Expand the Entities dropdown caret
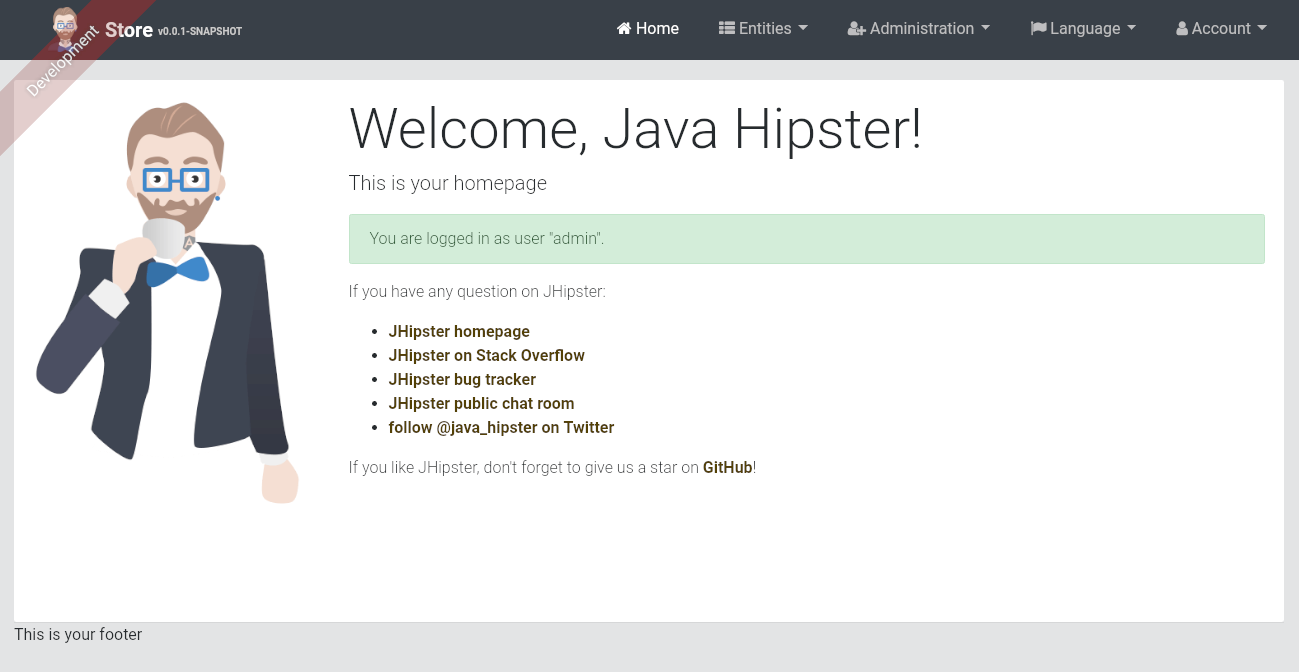Screen dimensions: 1299x672 tap(803, 29)
